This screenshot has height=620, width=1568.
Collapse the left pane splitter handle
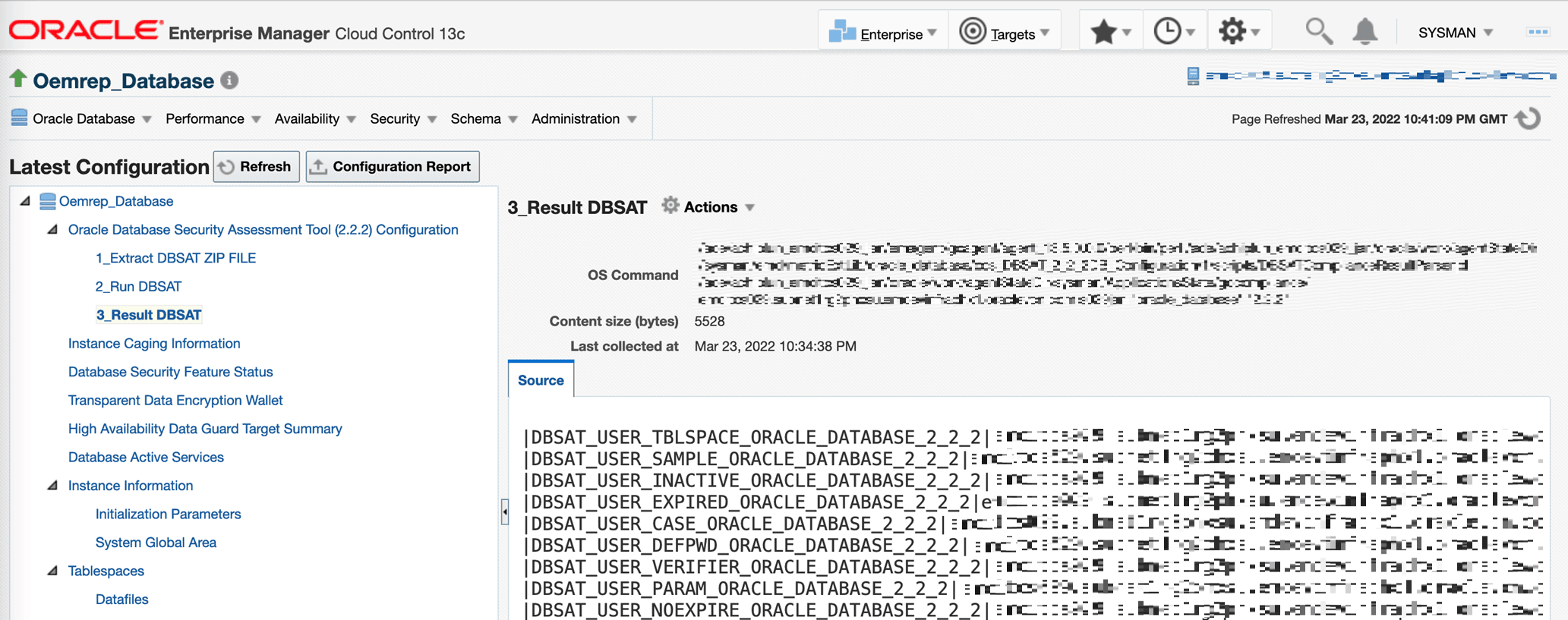click(x=504, y=512)
